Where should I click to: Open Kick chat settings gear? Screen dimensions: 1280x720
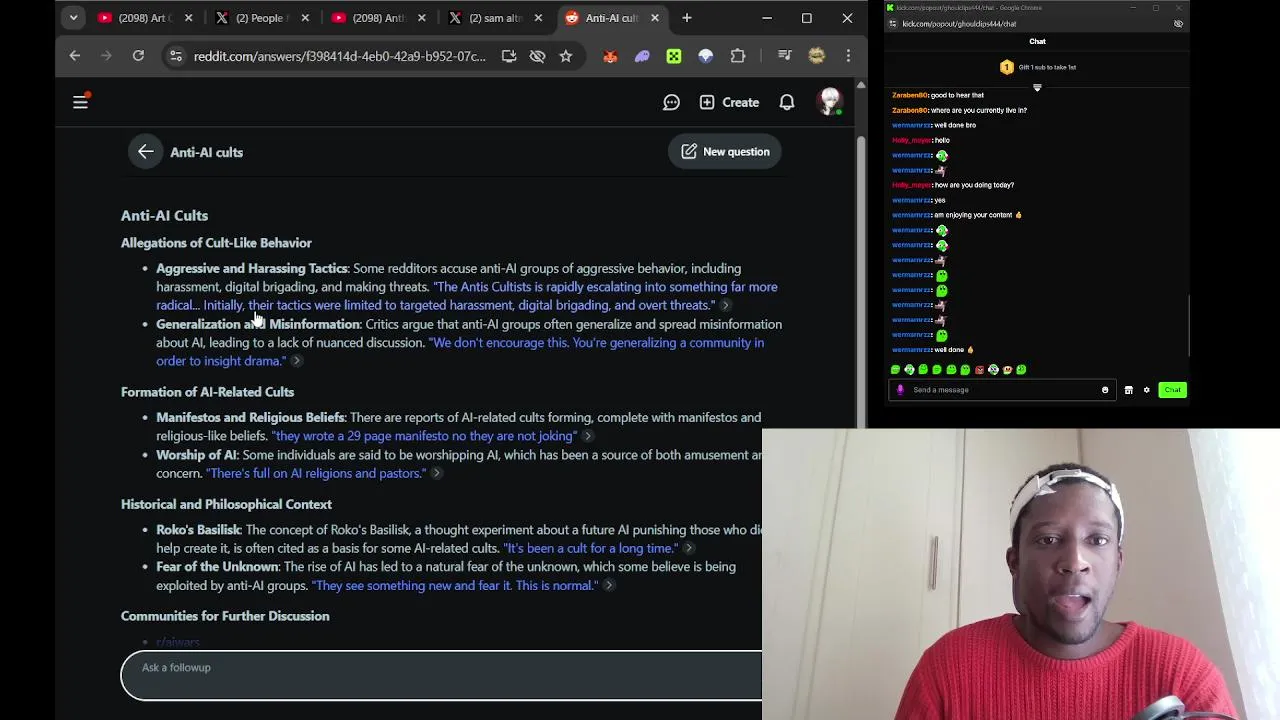point(1147,390)
